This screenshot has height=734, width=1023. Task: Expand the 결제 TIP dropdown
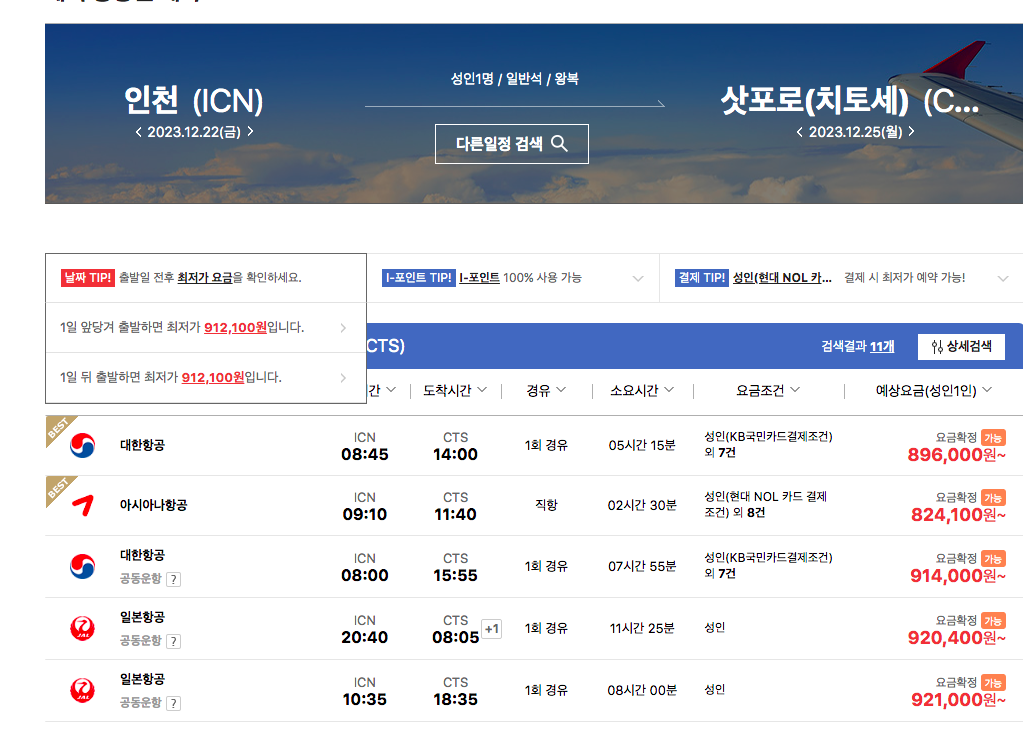pyautogui.click(x=1003, y=279)
